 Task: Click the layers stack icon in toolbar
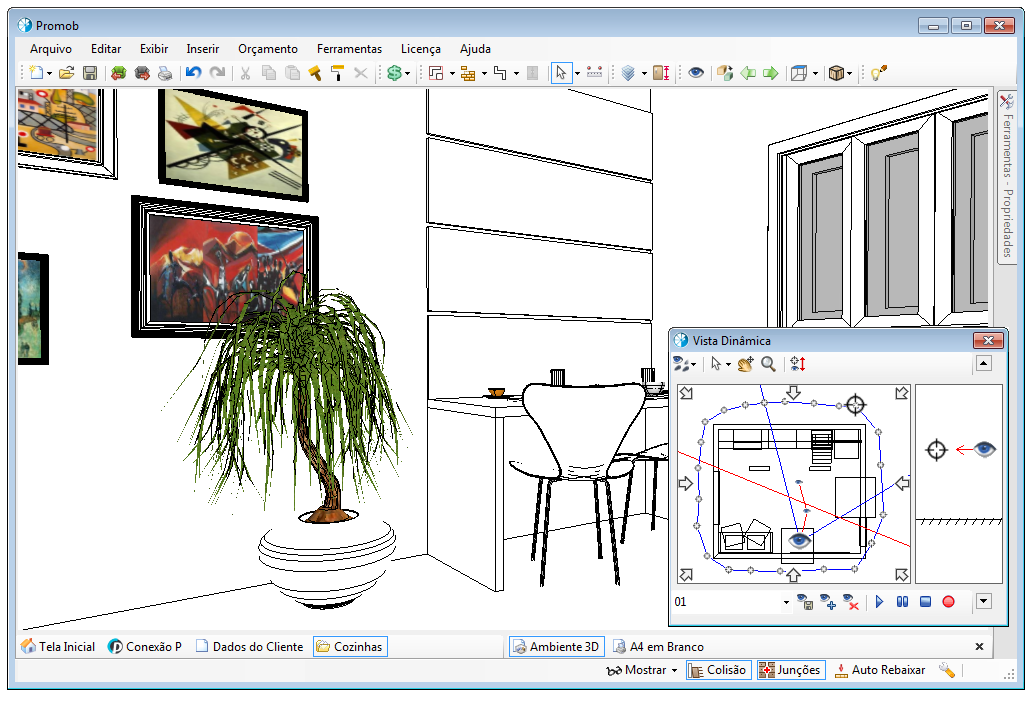(628, 73)
